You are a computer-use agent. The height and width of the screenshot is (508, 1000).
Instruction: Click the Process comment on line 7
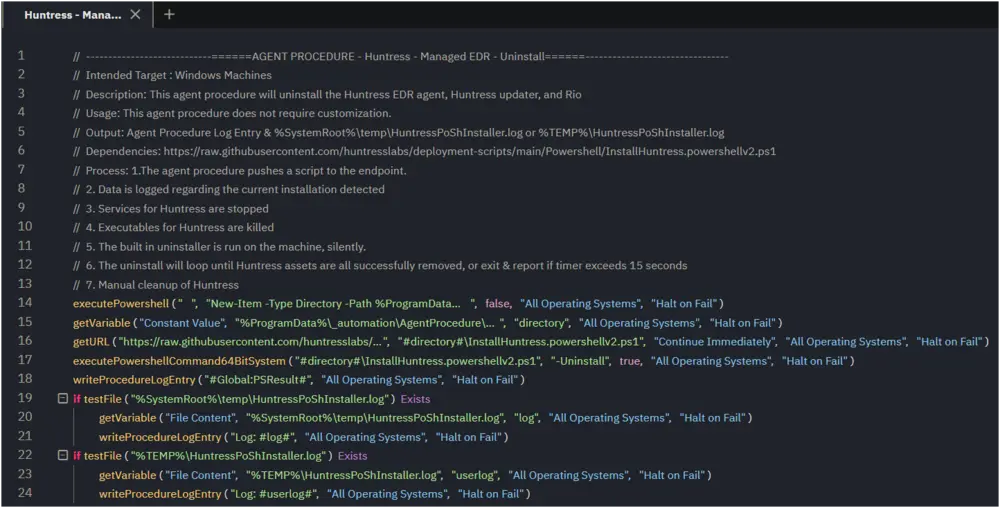[x=239, y=171]
